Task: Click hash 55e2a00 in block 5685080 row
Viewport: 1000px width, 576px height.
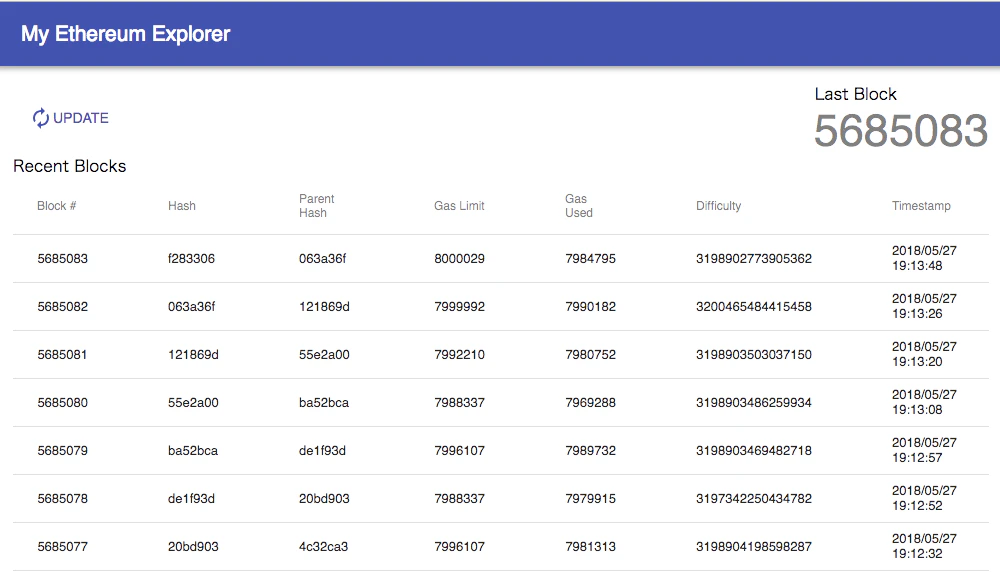Action: point(193,402)
